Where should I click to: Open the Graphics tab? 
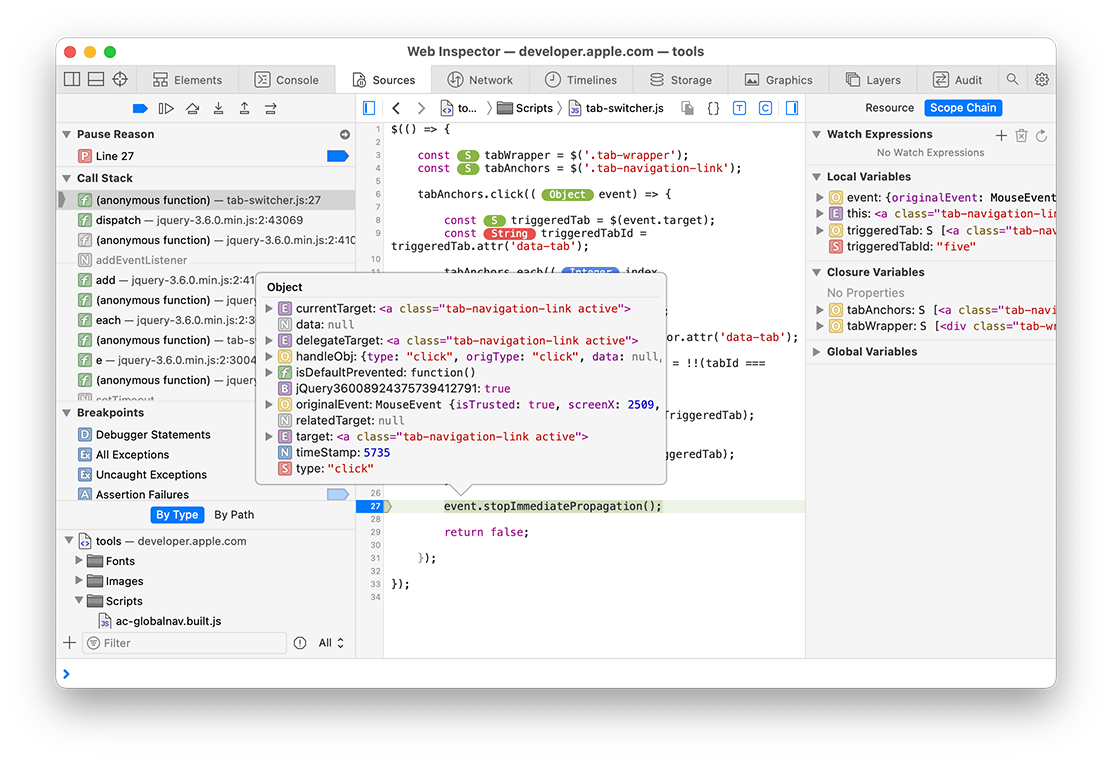click(x=779, y=79)
